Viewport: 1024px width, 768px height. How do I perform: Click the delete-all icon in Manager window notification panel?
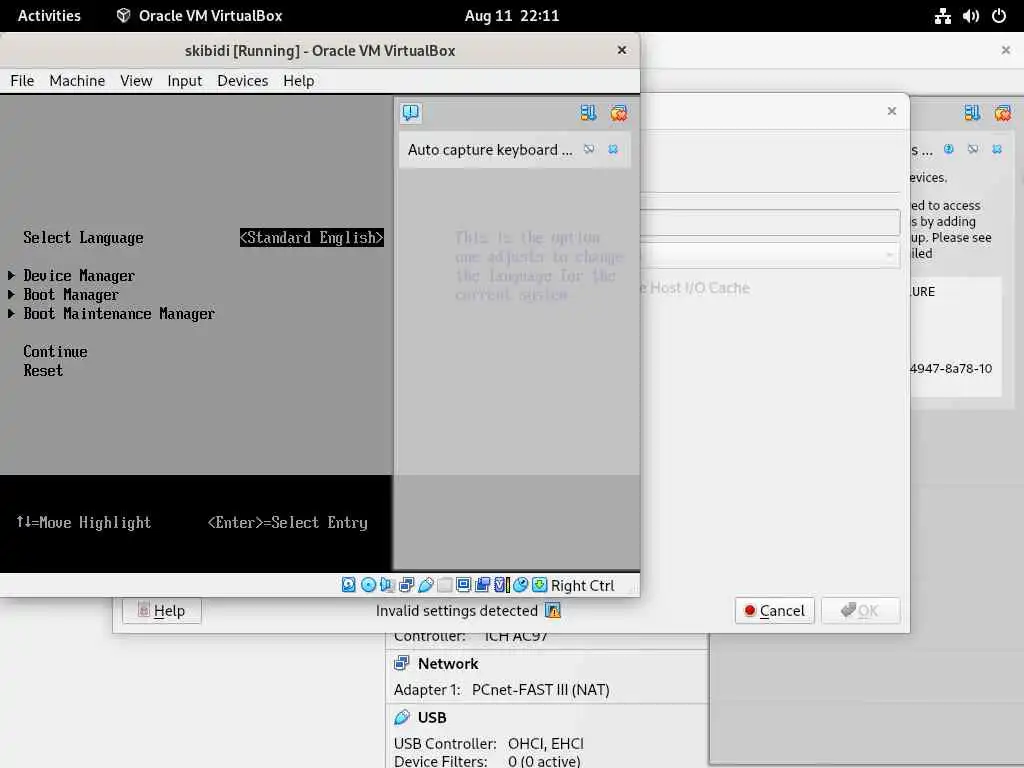coord(1002,113)
